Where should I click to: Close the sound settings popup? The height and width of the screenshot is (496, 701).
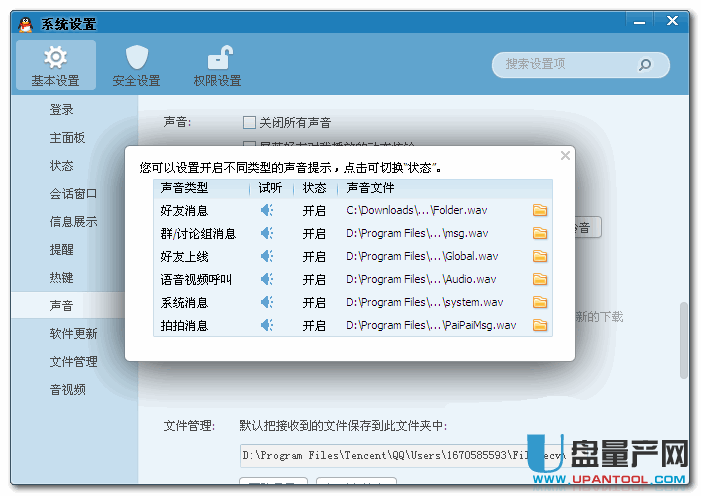click(x=565, y=156)
